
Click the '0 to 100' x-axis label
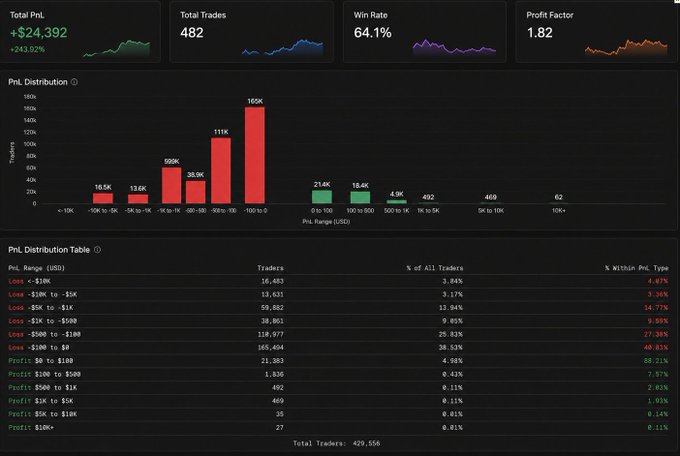tap(322, 210)
